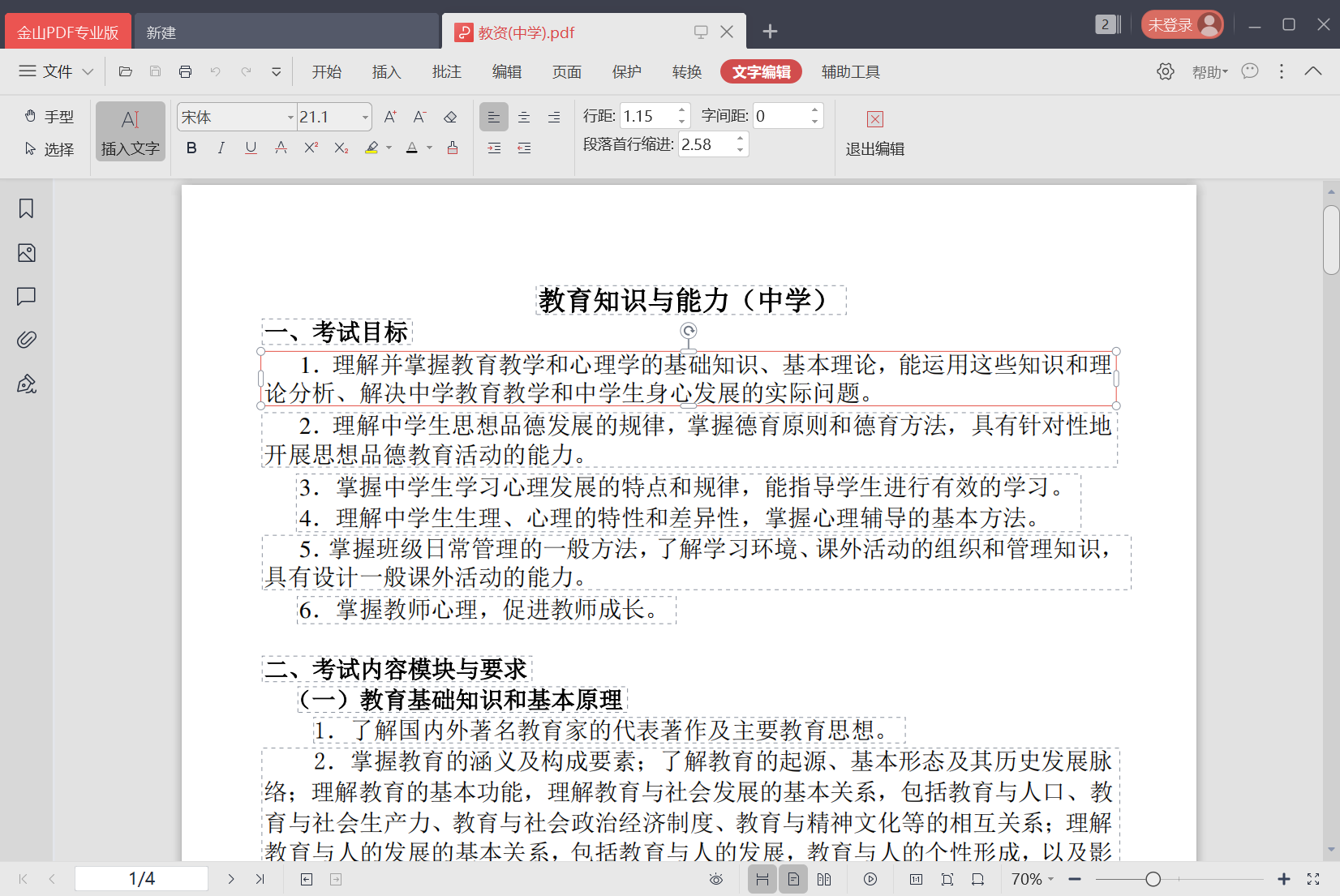Set center text alignment
Viewport: 1340px width, 896px height.
(524, 117)
